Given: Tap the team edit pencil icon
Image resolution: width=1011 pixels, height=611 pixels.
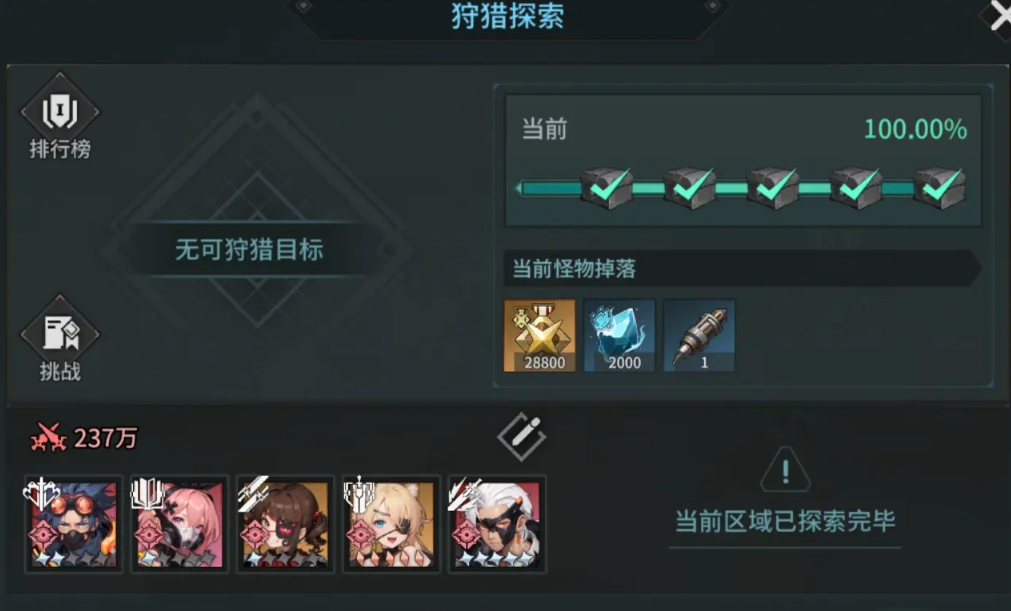Looking at the screenshot, I should coord(522,437).
